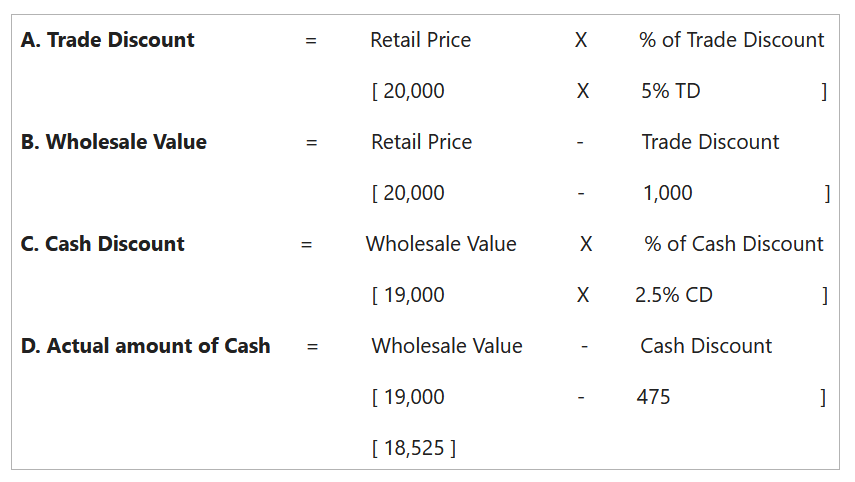
Task: Click the '1,000' trade discount amount
Action: point(667,193)
